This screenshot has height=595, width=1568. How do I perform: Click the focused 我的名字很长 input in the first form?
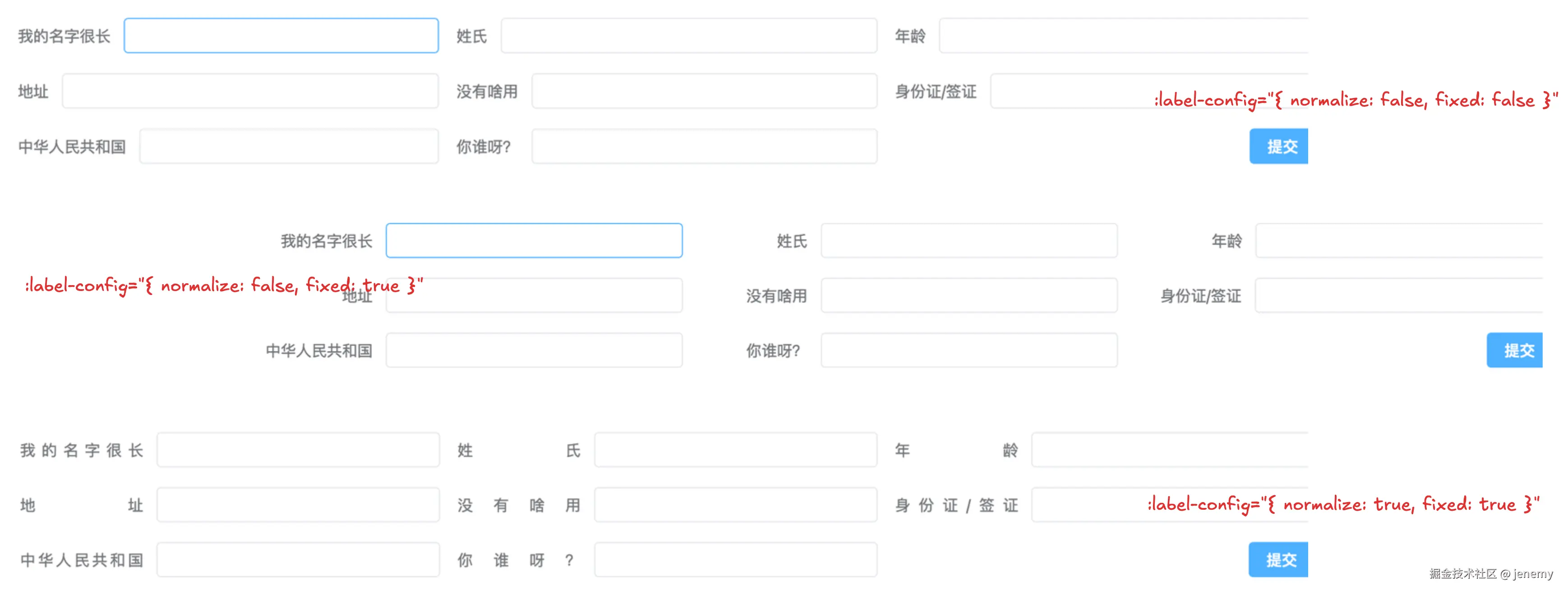tap(281, 36)
